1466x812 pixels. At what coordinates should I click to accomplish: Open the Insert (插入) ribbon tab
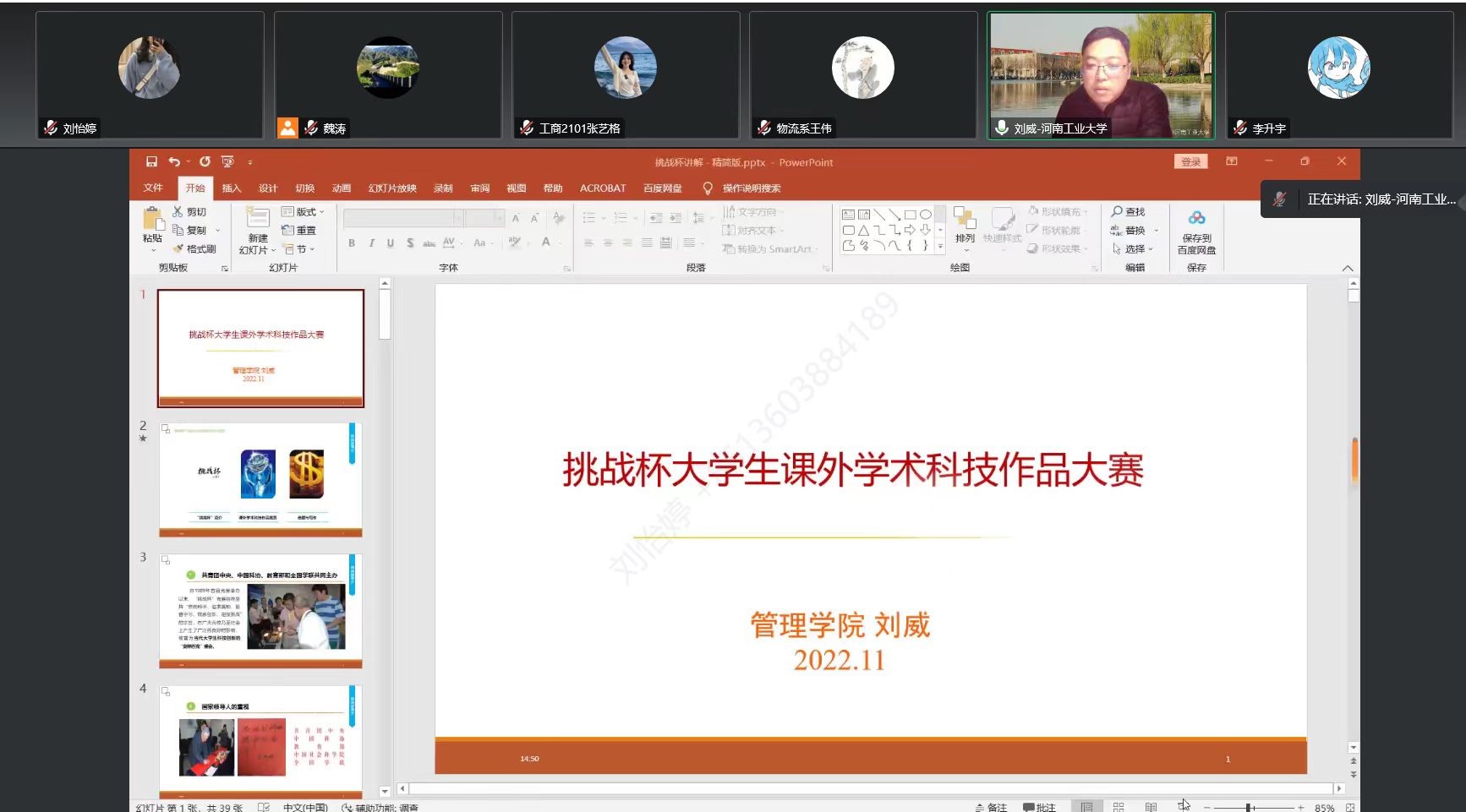pos(232,188)
